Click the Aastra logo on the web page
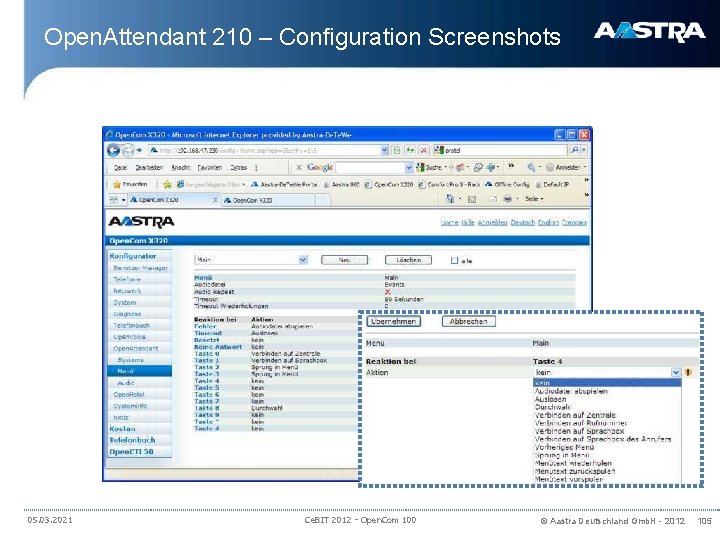 [141, 222]
